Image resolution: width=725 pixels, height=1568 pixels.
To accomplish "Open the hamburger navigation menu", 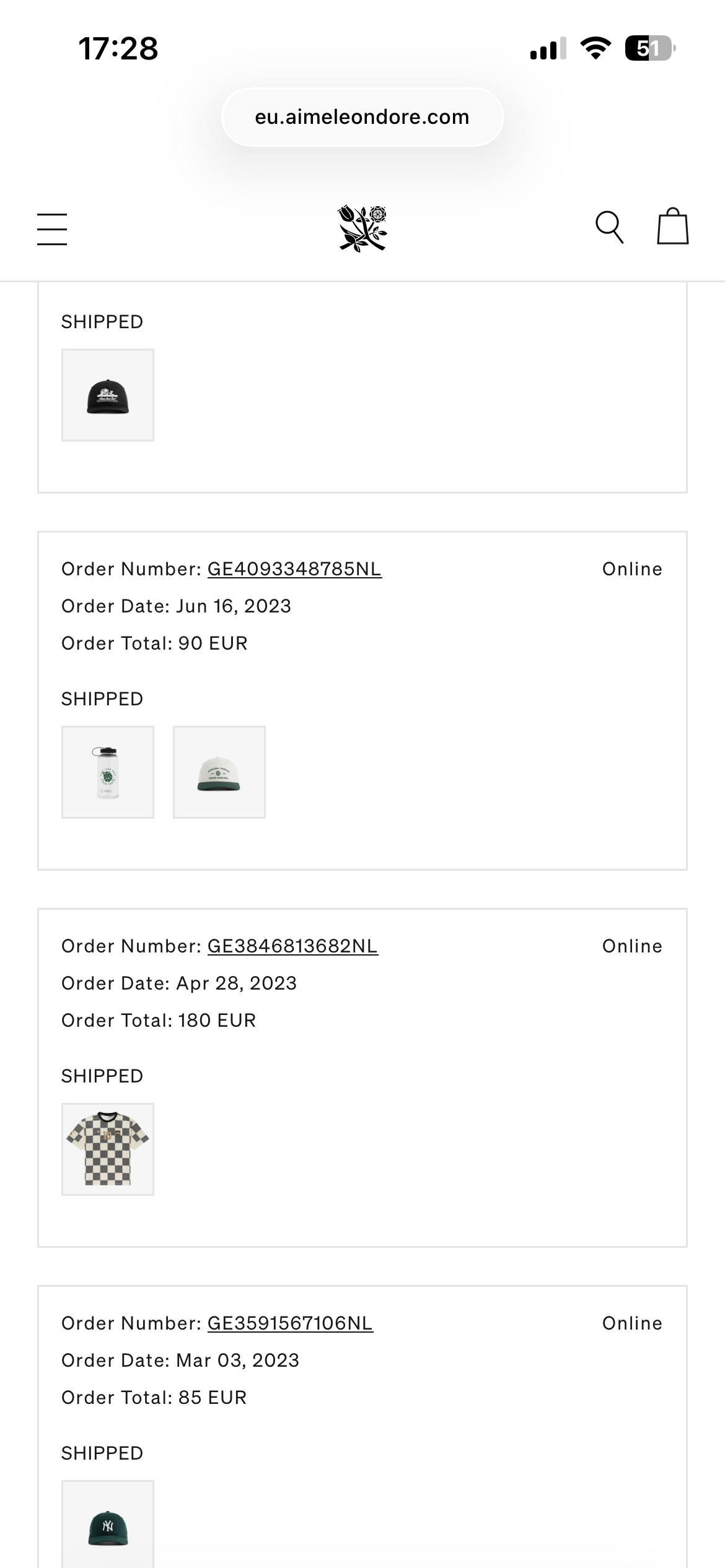I will 52,229.
